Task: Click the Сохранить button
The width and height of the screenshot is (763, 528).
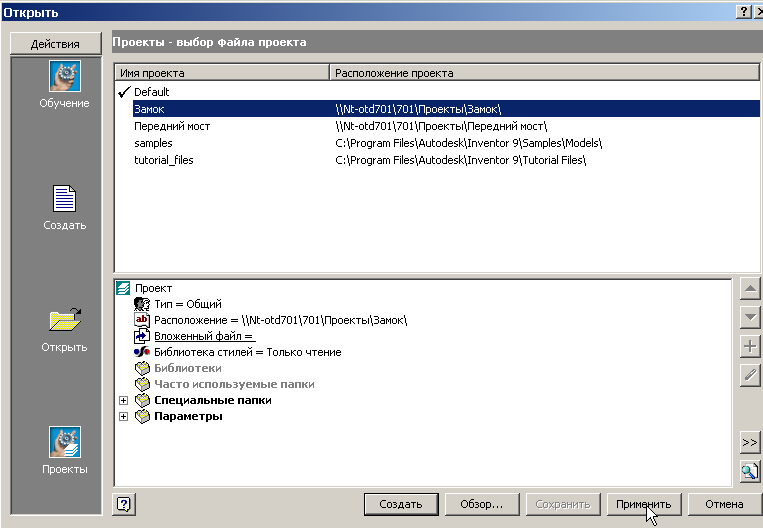Action: click(x=563, y=504)
